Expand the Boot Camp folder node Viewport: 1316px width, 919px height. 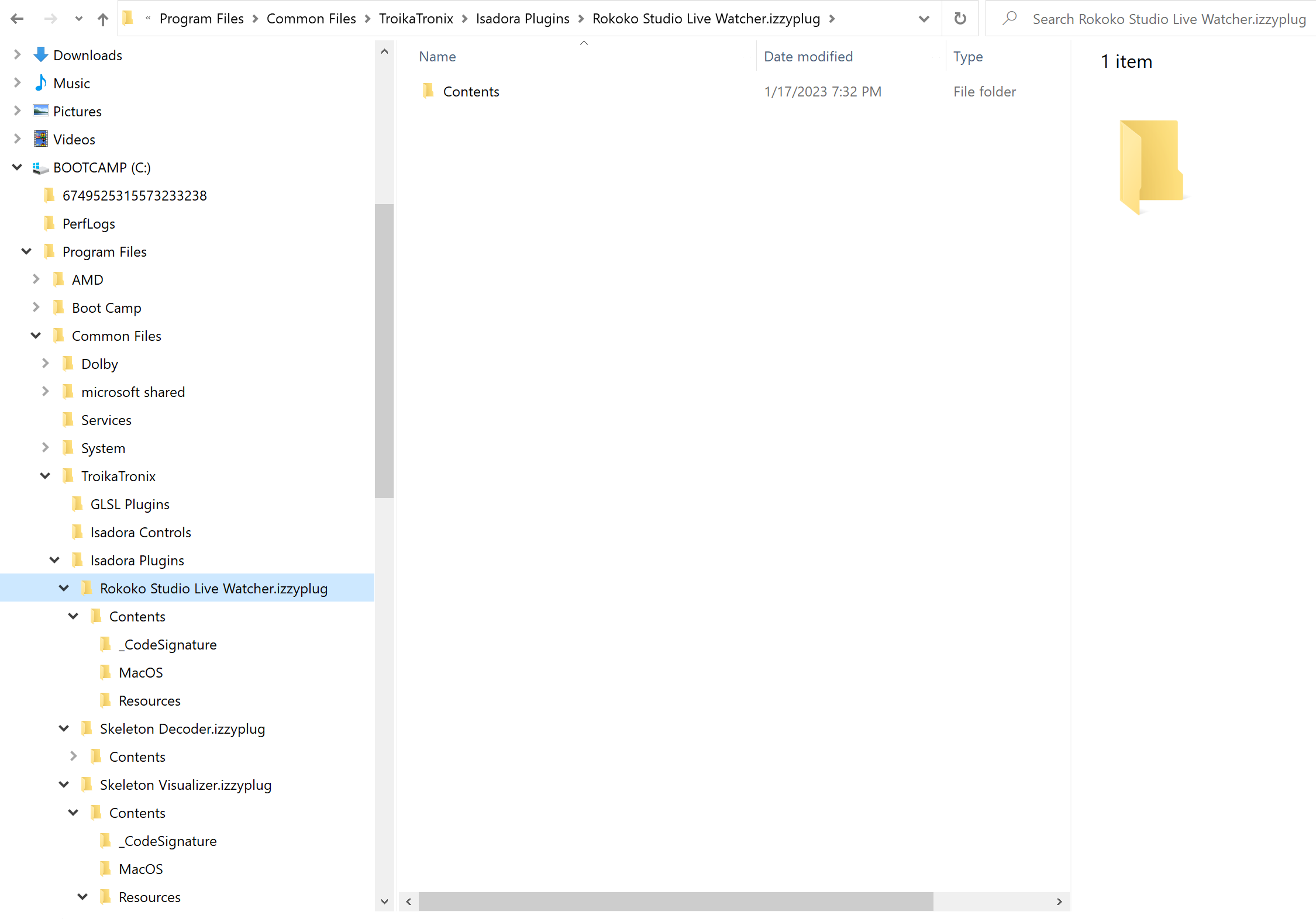(36, 307)
